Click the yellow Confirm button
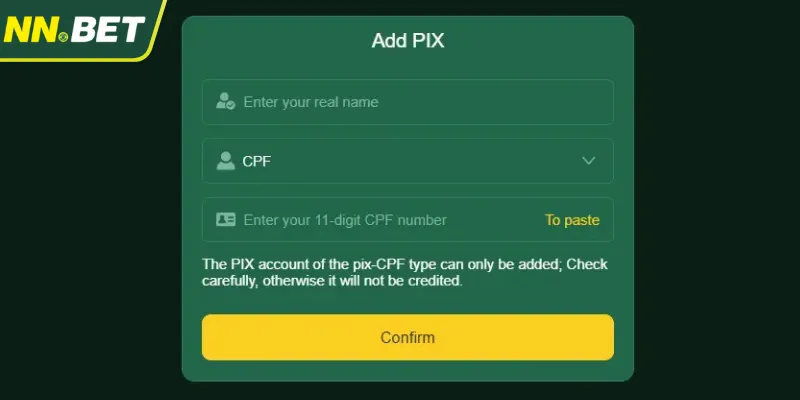This screenshot has height=400, width=800. coord(408,337)
